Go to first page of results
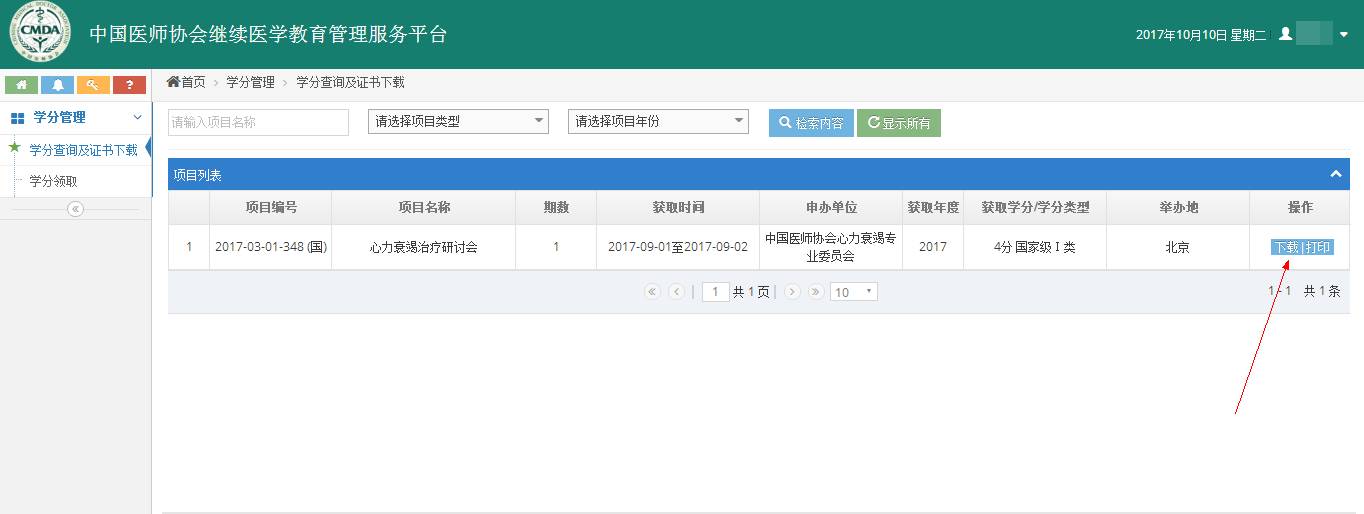1364x514 pixels. click(x=653, y=292)
